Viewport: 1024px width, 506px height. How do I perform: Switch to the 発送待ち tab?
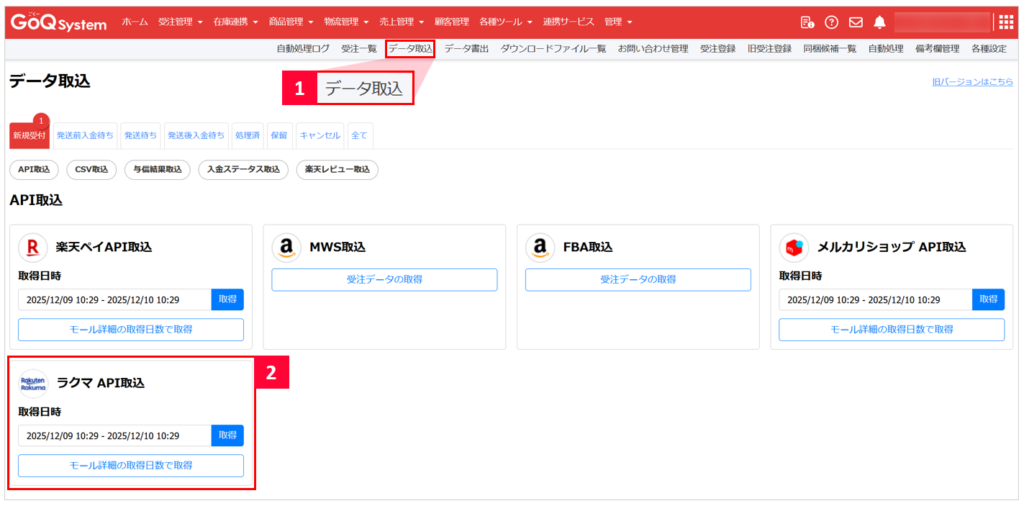(140, 135)
